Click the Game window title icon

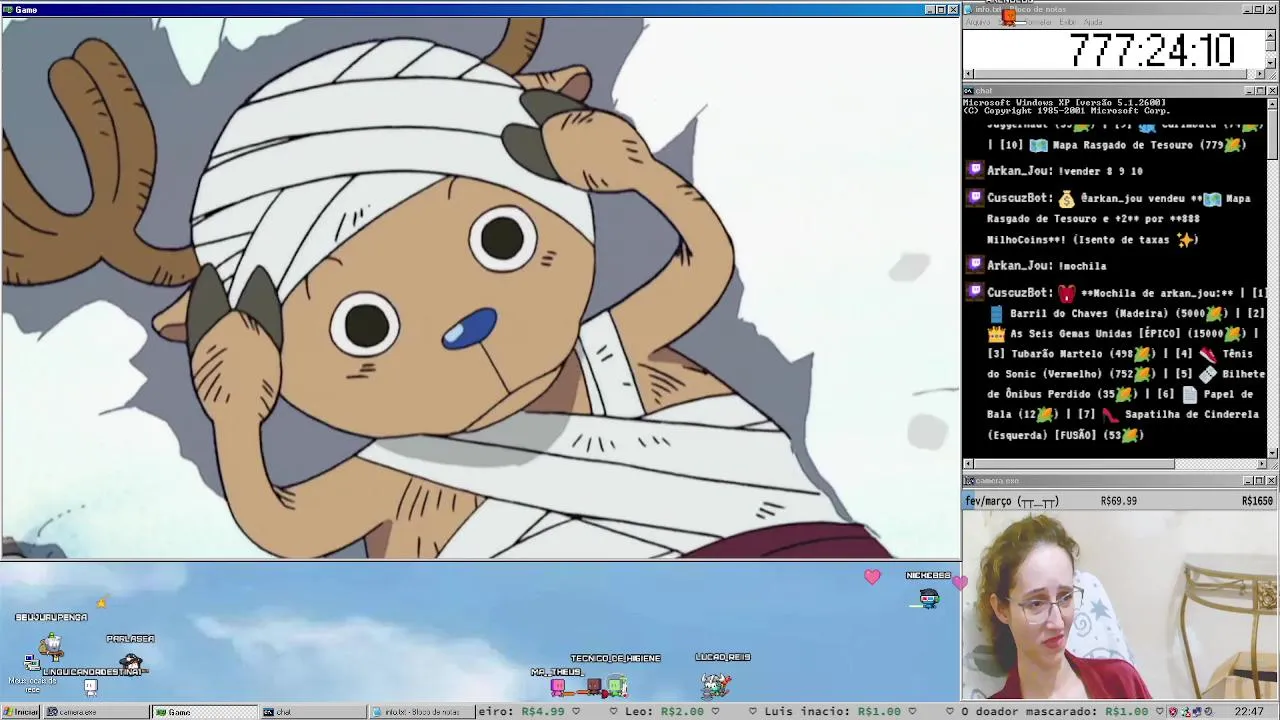(x=7, y=10)
